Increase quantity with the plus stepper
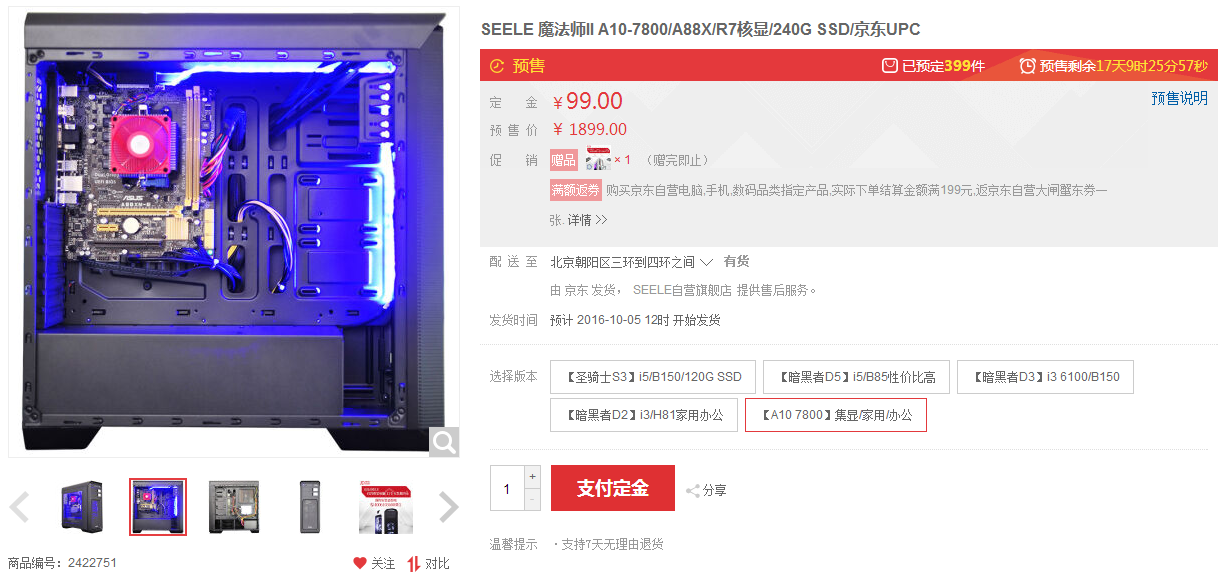This screenshot has width=1223, height=584. click(532, 477)
